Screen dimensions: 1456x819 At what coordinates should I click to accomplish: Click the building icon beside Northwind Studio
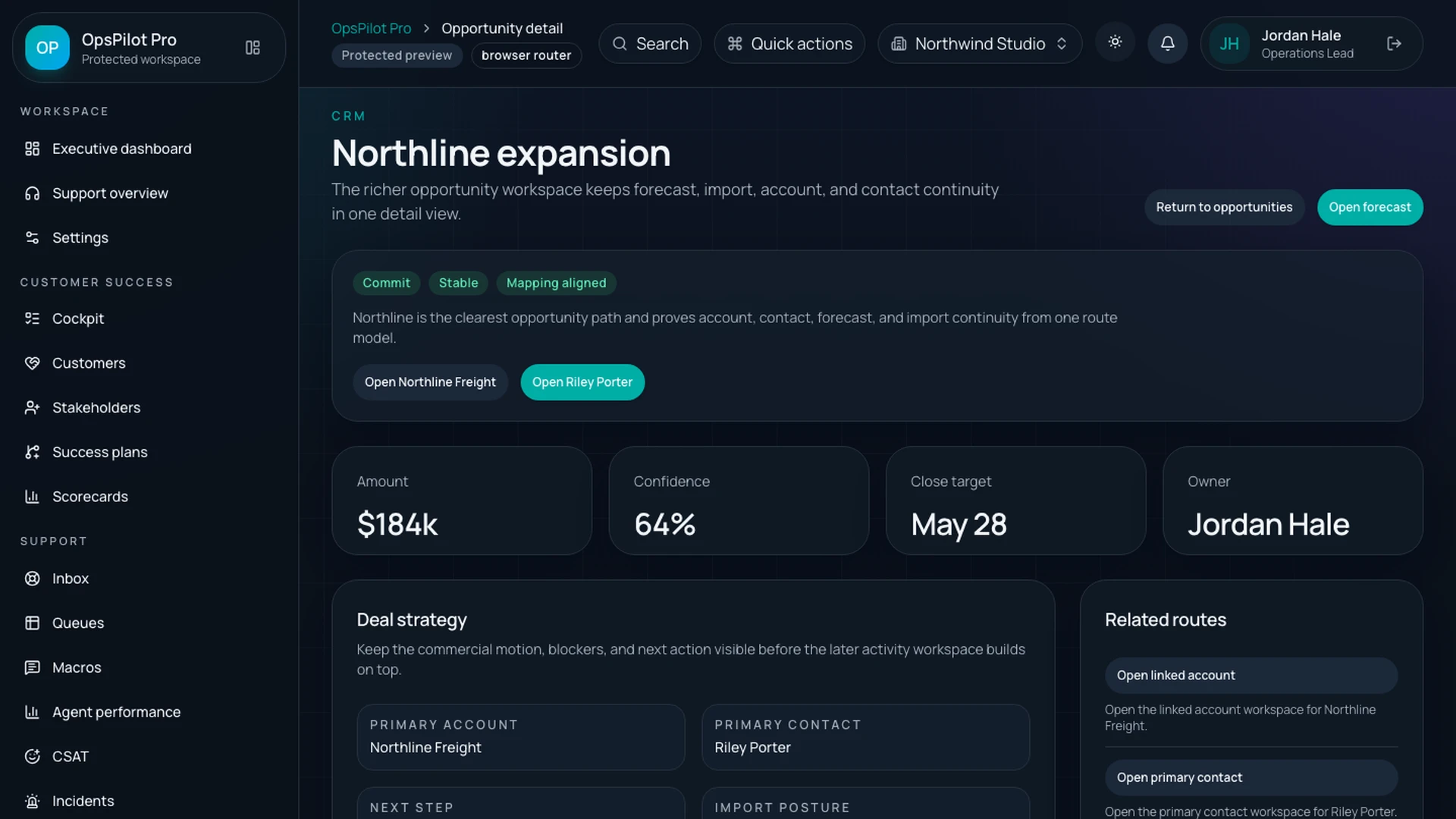[x=899, y=44]
